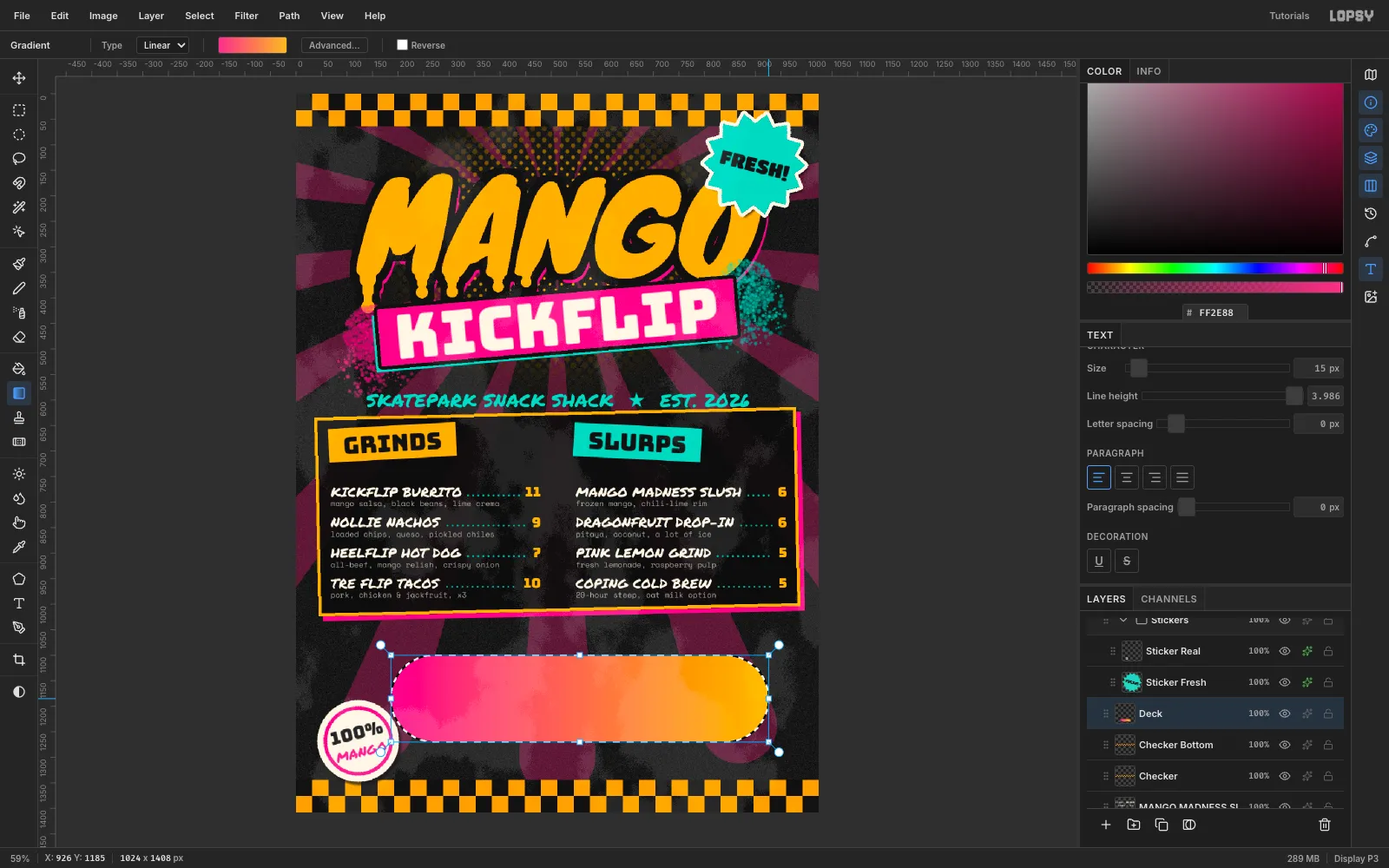1389x868 pixels.
Task: Select the Brush tool
Action: (19, 264)
